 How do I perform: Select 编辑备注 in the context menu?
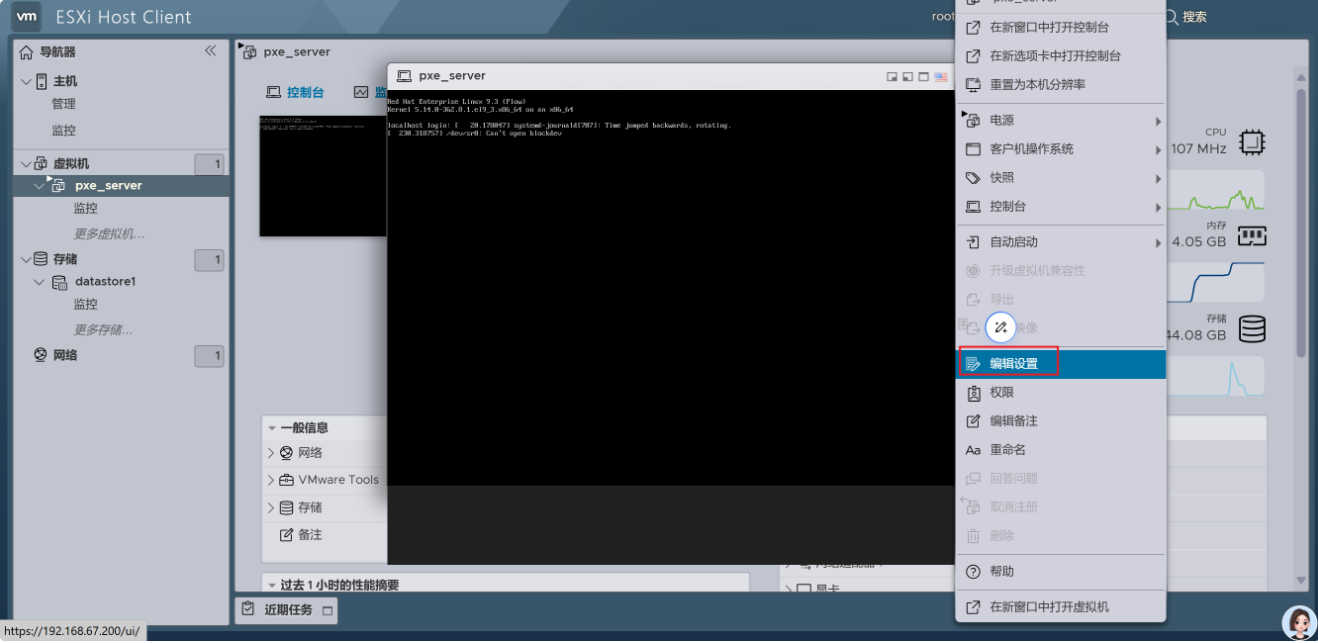(x=1061, y=421)
